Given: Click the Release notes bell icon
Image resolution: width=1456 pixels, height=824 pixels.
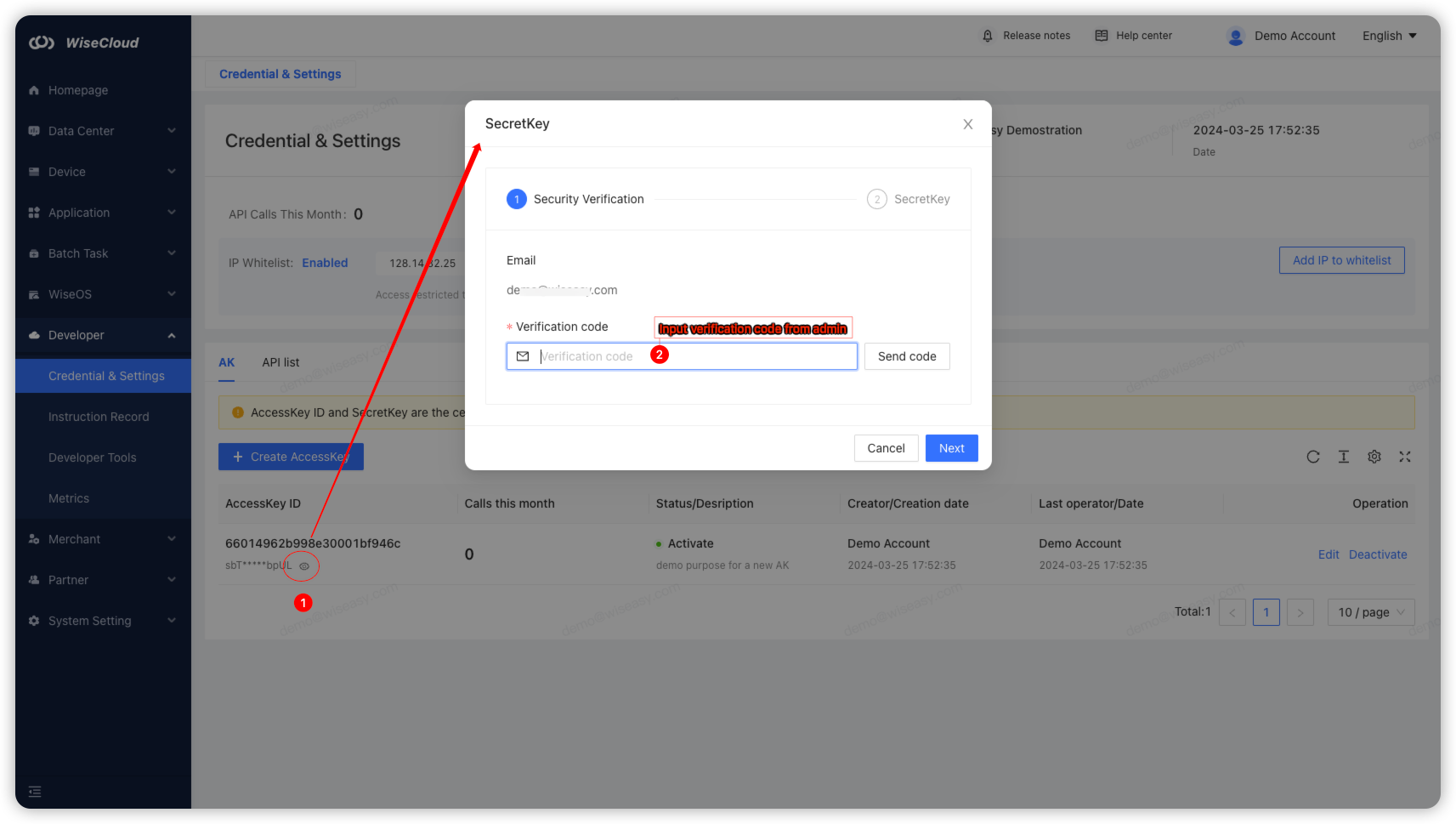Looking at the screenshot, I should tap(988, 36).
